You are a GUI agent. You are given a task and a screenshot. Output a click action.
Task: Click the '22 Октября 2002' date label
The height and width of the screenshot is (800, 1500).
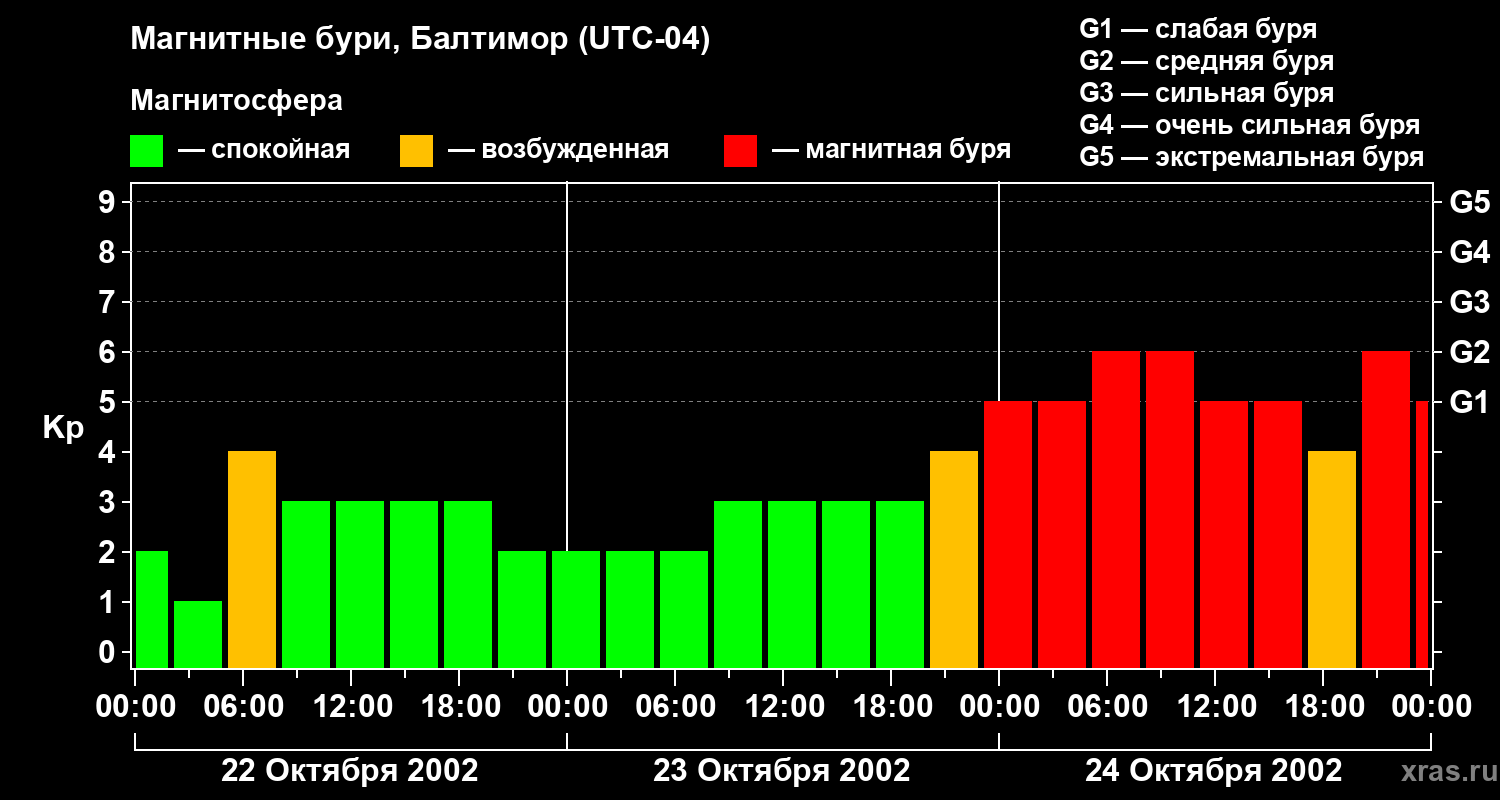click(349, 771)
